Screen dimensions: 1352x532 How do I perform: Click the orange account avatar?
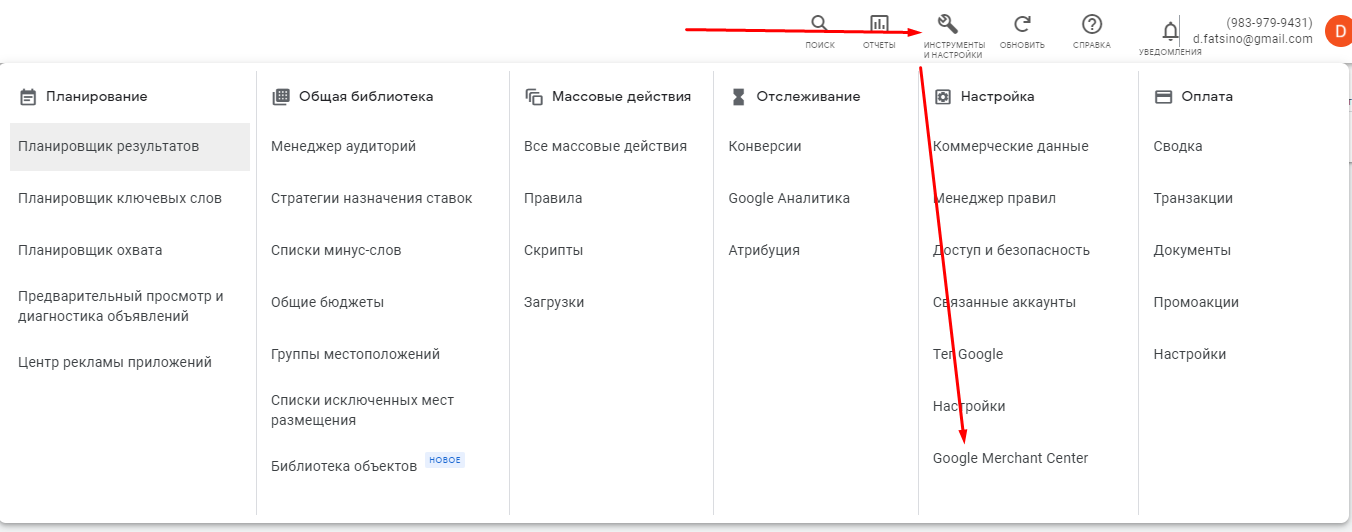point(1338,31)
